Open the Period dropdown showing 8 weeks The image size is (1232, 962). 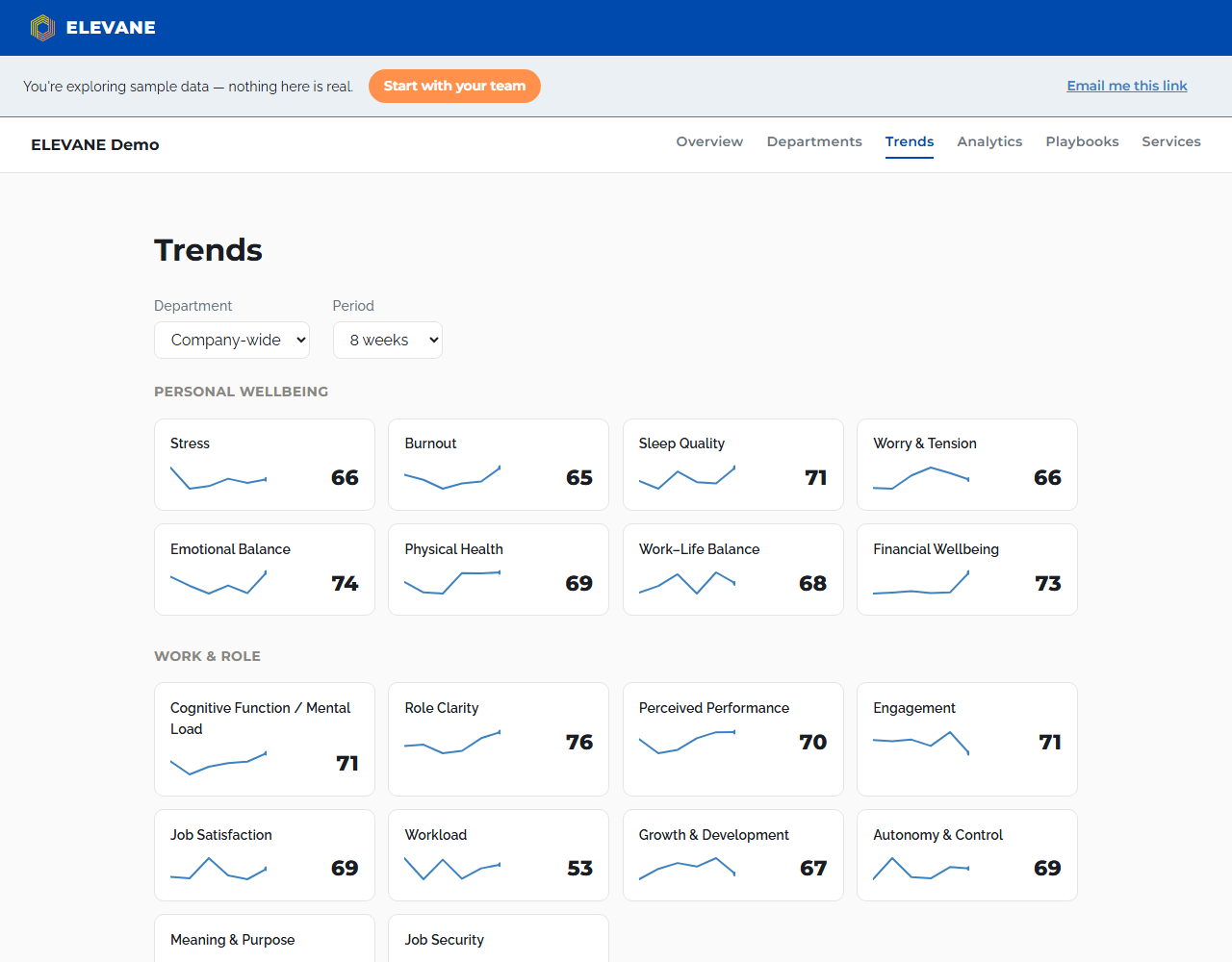click(x=388, y=340)
